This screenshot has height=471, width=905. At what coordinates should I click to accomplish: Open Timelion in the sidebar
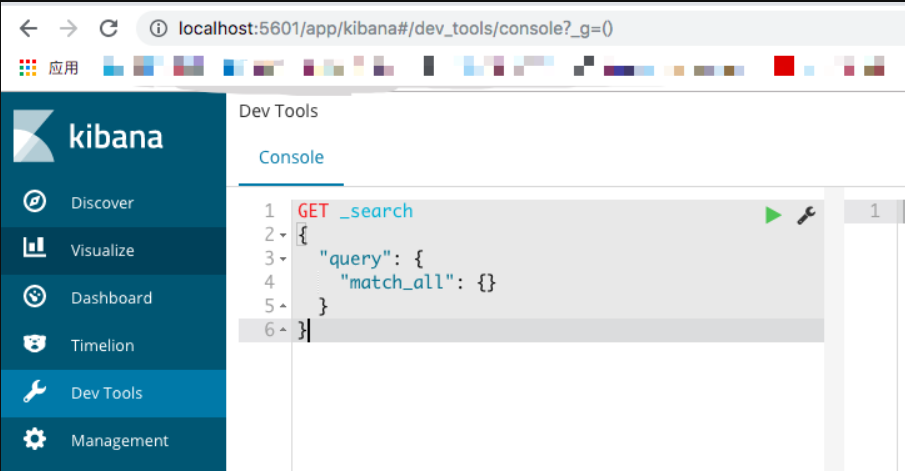pos(114,346)
